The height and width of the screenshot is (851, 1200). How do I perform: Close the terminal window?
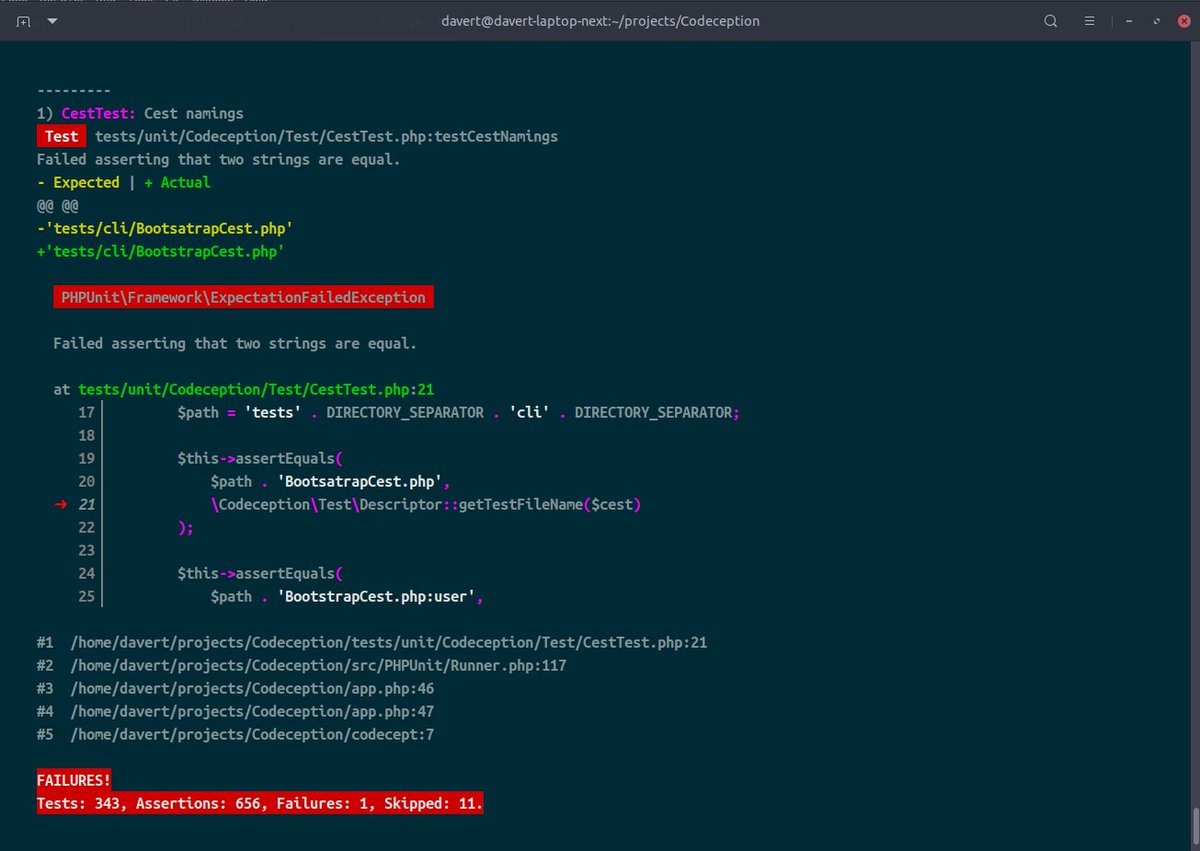pos(1183,21)
